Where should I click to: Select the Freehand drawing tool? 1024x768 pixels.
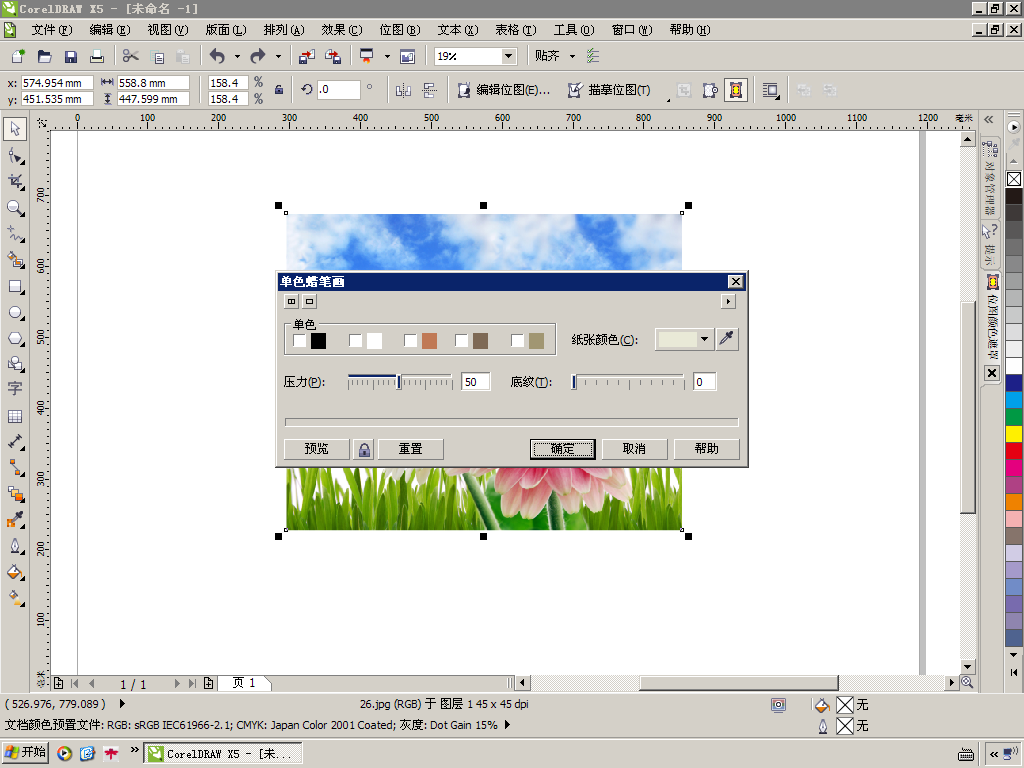tap(15, 234)
